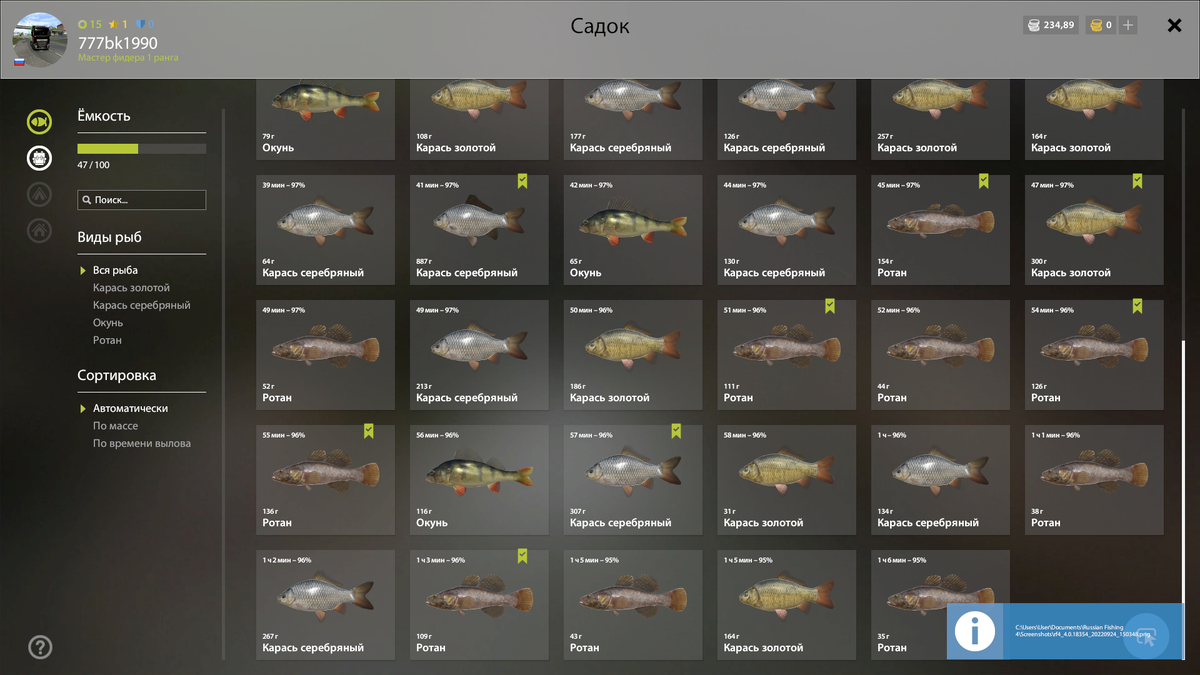Viewport: 1200px width, 675px height.
Task: Click the Ёмкость capacity progress bar
Action: coord(142,149)
